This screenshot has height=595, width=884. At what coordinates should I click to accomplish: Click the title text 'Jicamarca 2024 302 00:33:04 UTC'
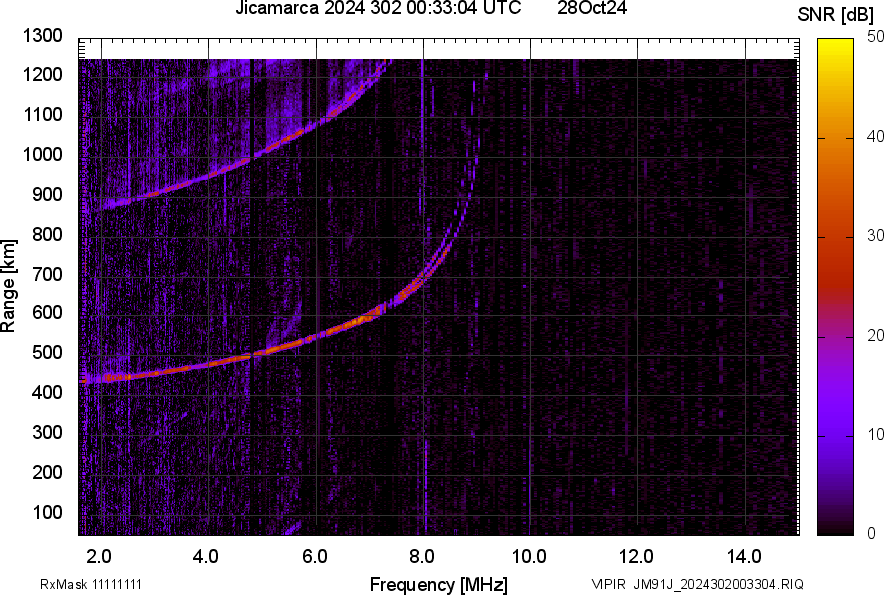(378, 8)
